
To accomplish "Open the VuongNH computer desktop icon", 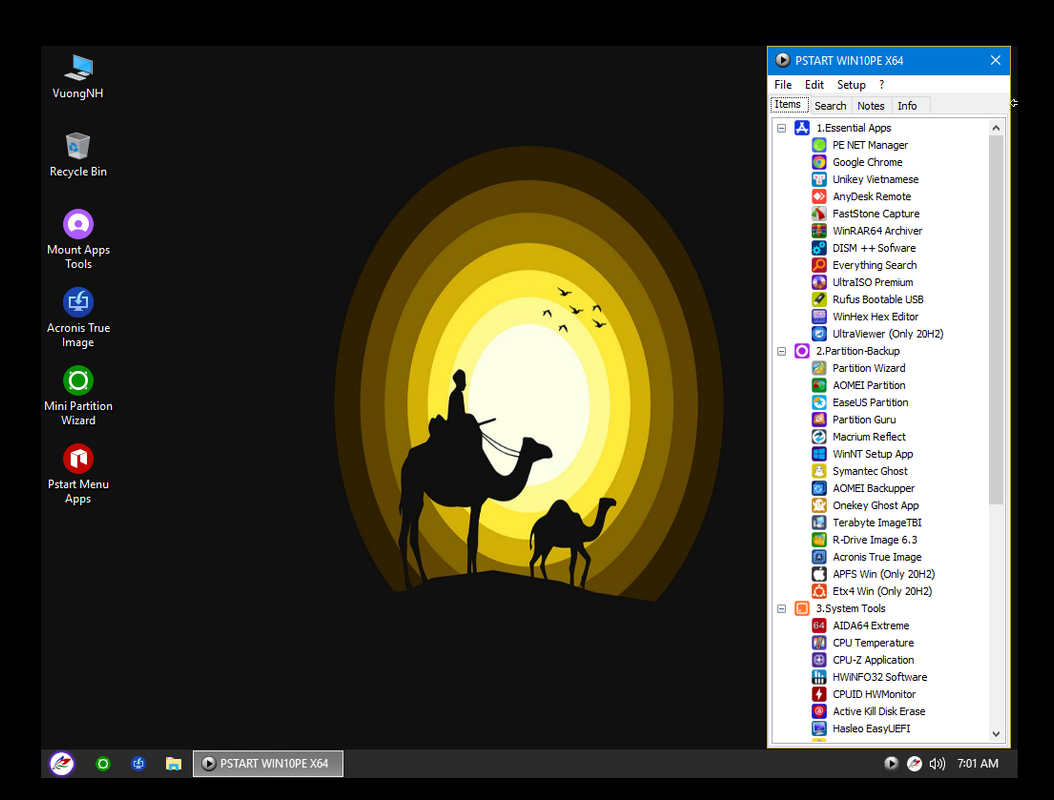I will tap(79, 76).
